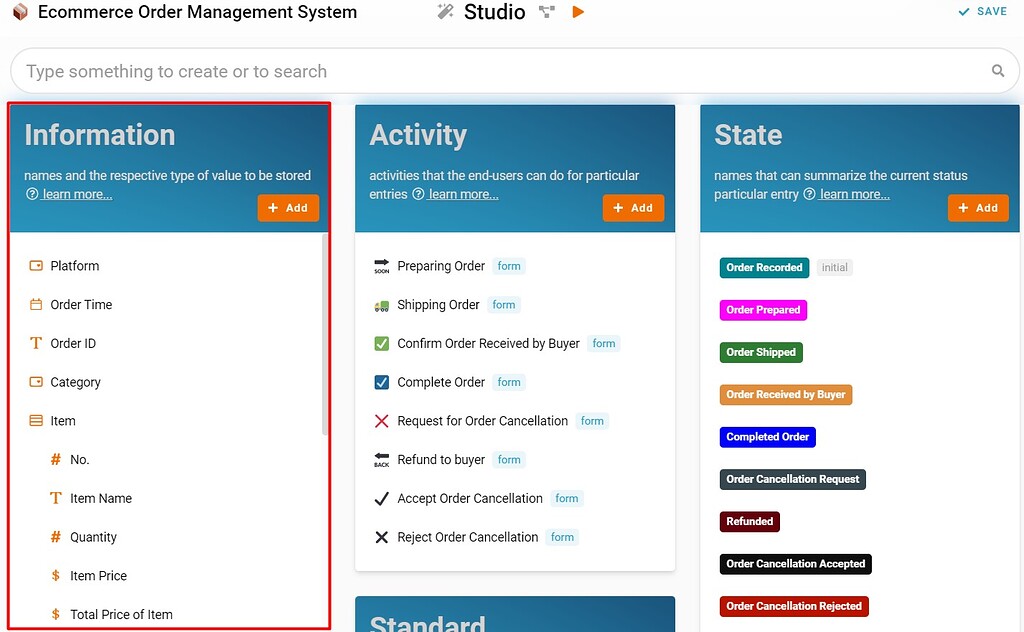The image size is (1024, 632).
Task: Click the Preparing Order soon arrow icon
Action: (x=381, y=266)
